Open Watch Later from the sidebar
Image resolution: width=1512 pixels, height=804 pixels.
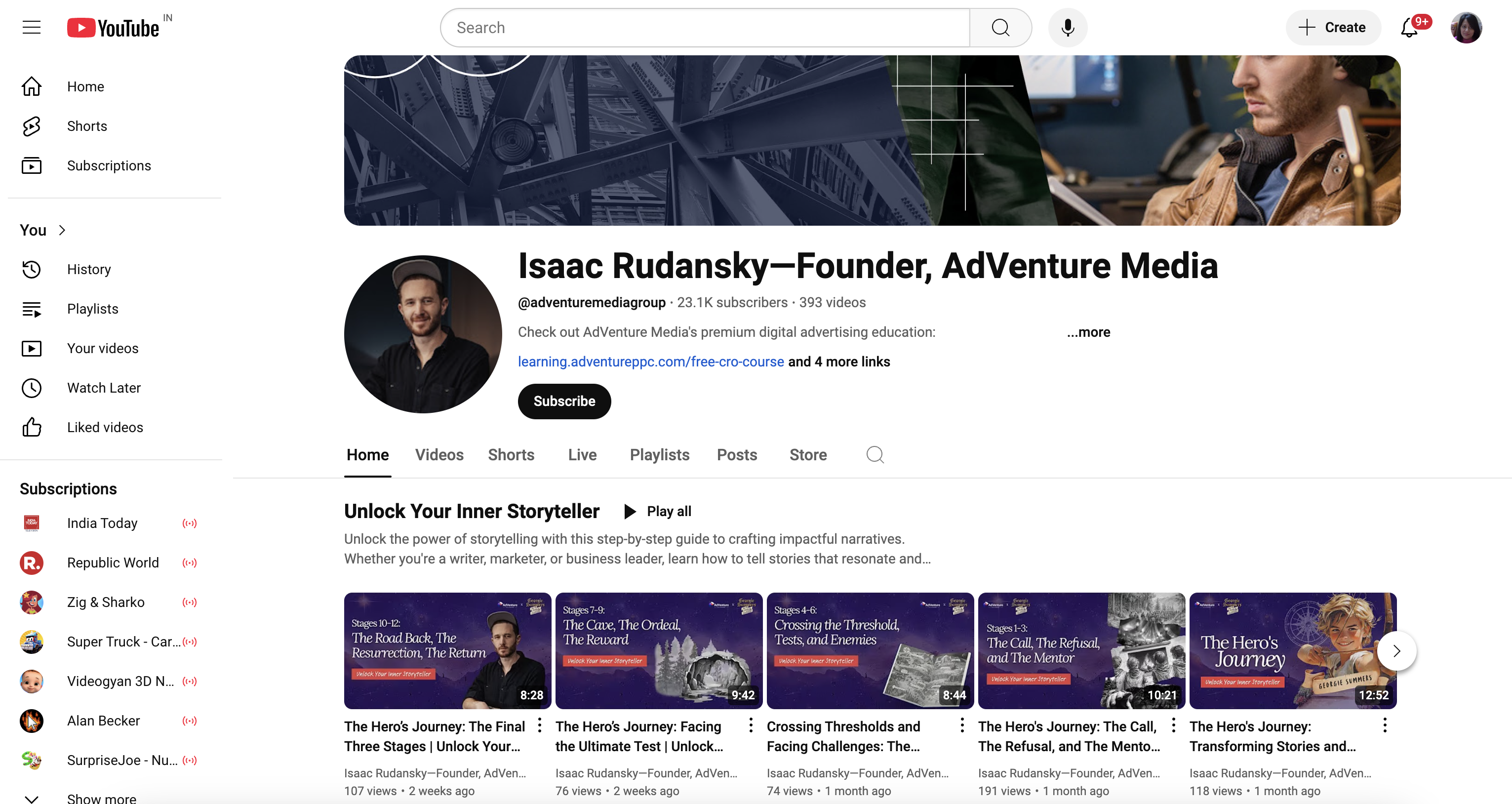tap(103, 387)
